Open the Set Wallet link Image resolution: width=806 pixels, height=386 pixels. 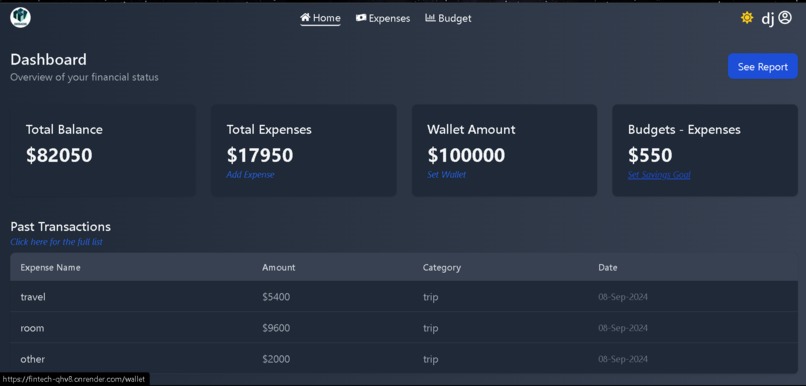(x=446, y=175)
